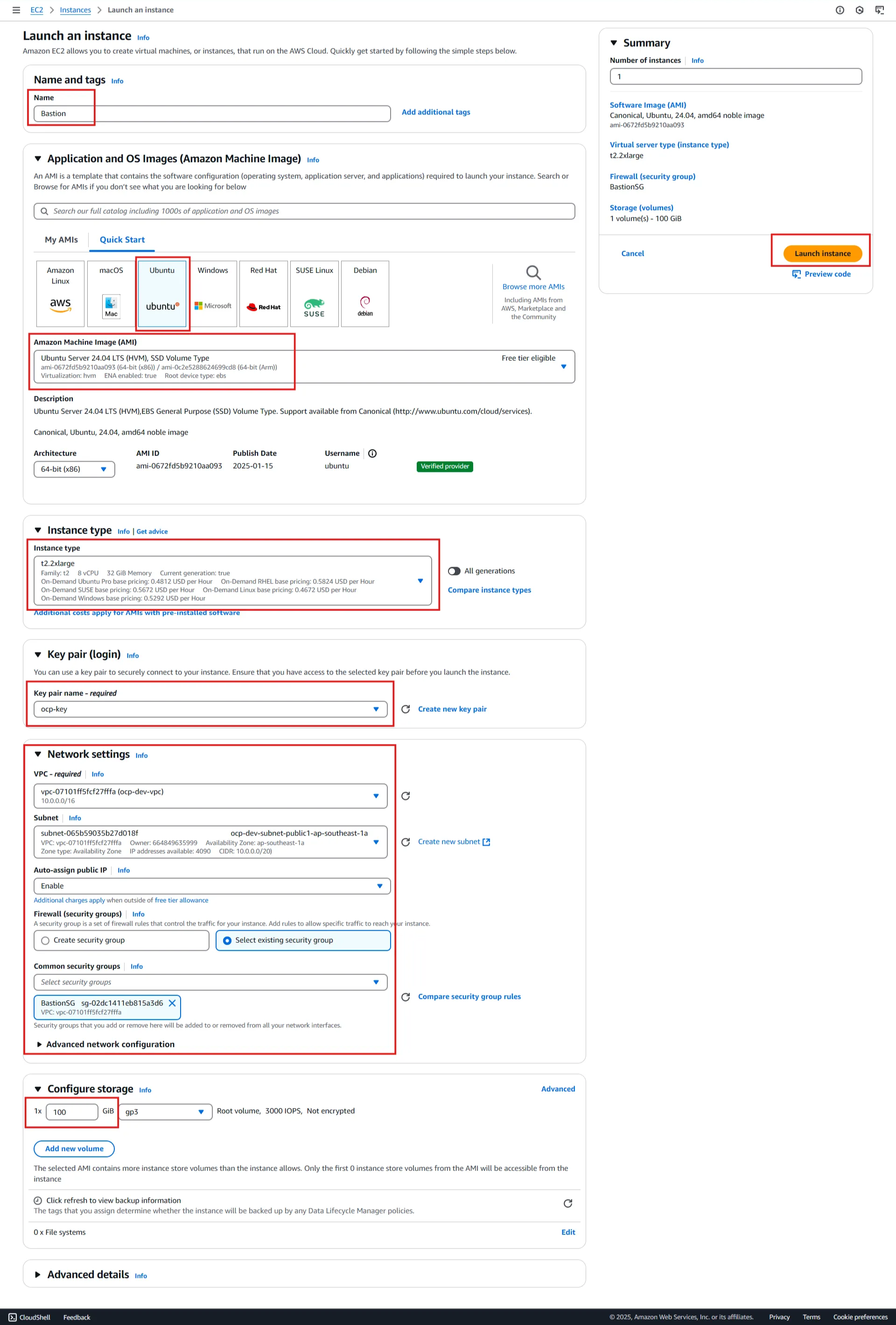Click the Username info circle icon
Viewport: 896px width, 1325px height.
tap(372, 453)
